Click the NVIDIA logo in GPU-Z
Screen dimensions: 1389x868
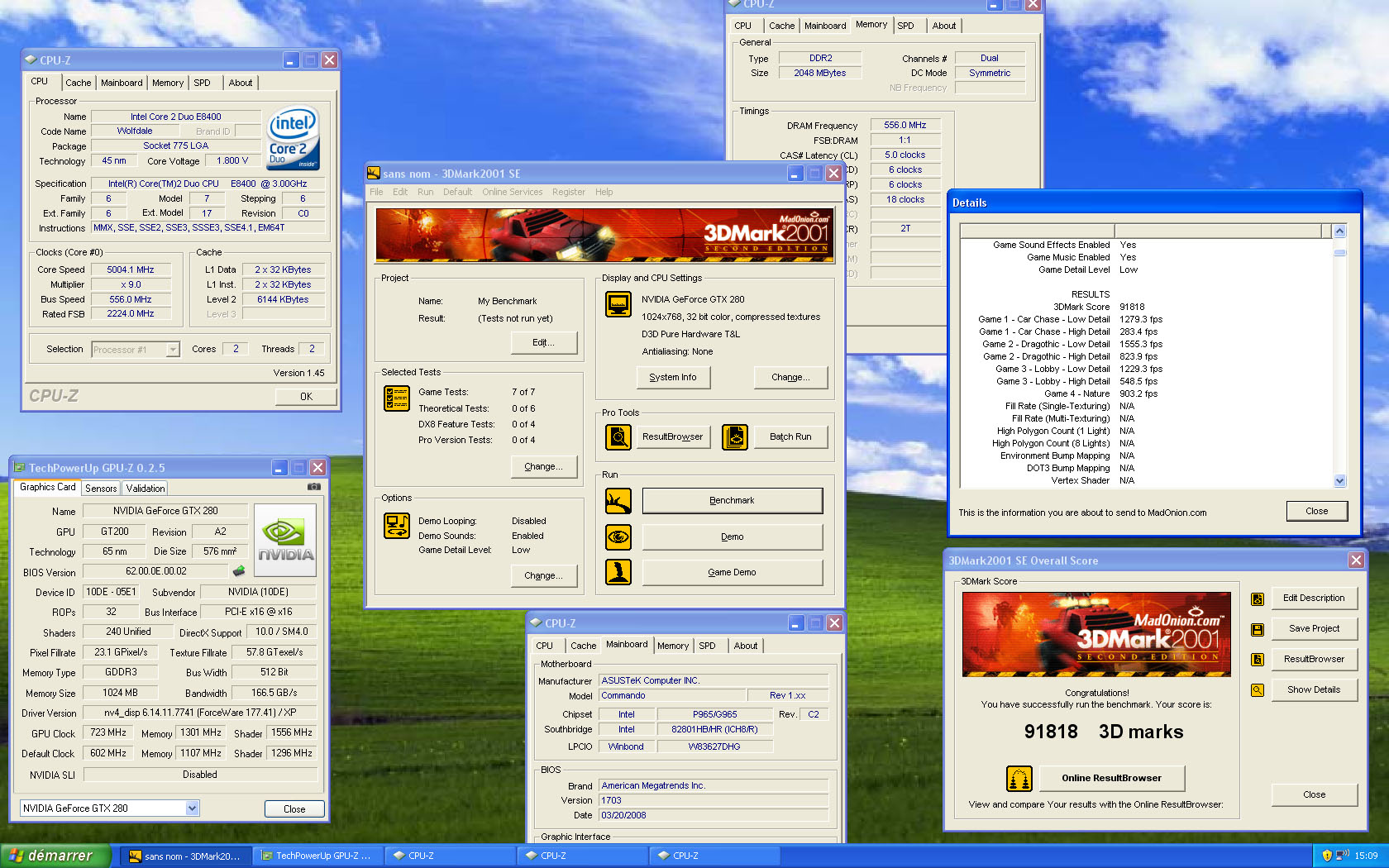pos(285,540)
